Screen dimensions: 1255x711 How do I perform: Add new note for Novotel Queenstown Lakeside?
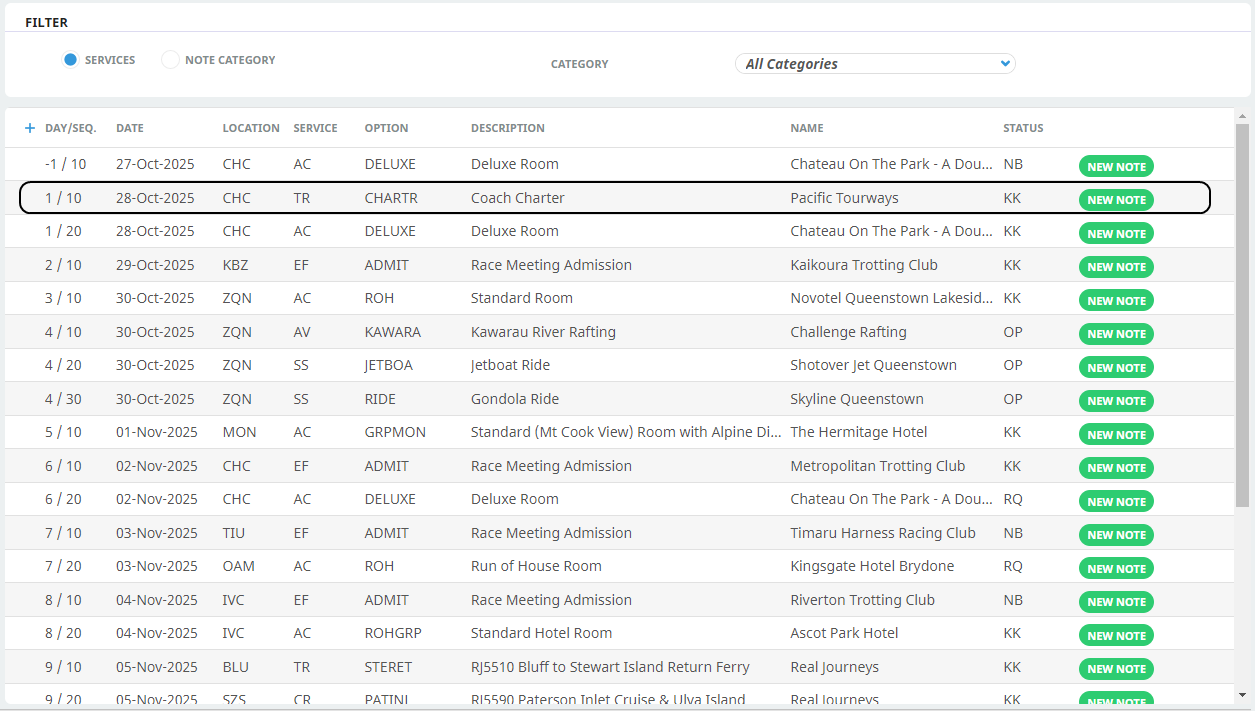(1116, 301)
